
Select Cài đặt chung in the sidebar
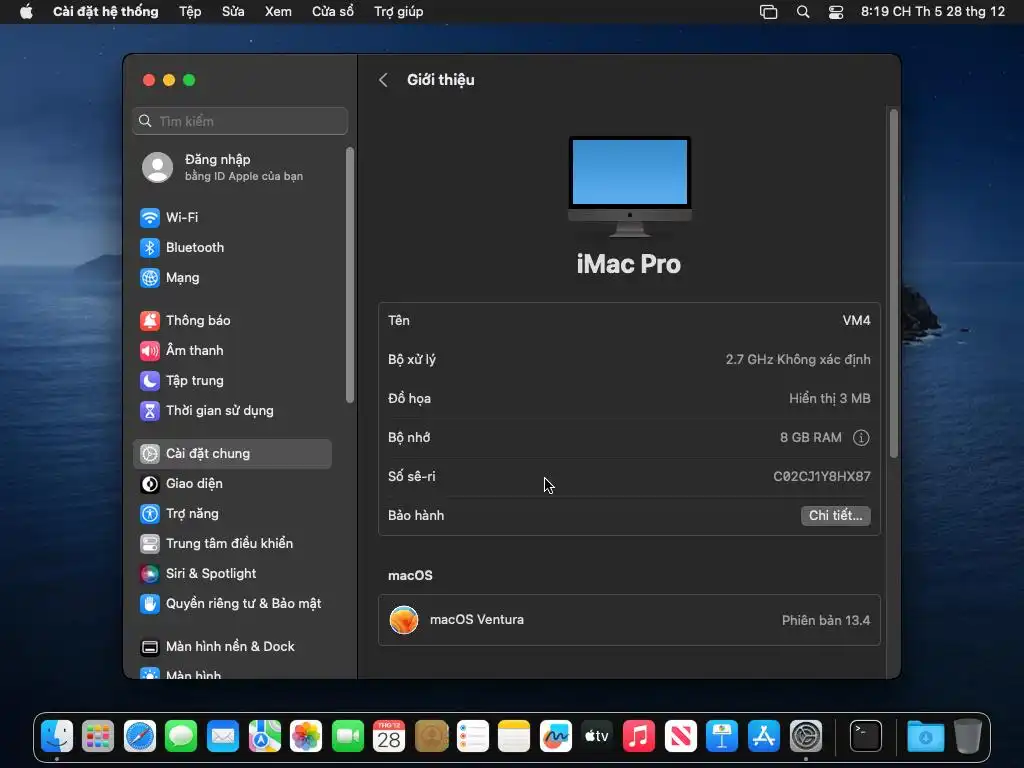tap(232, 454)
